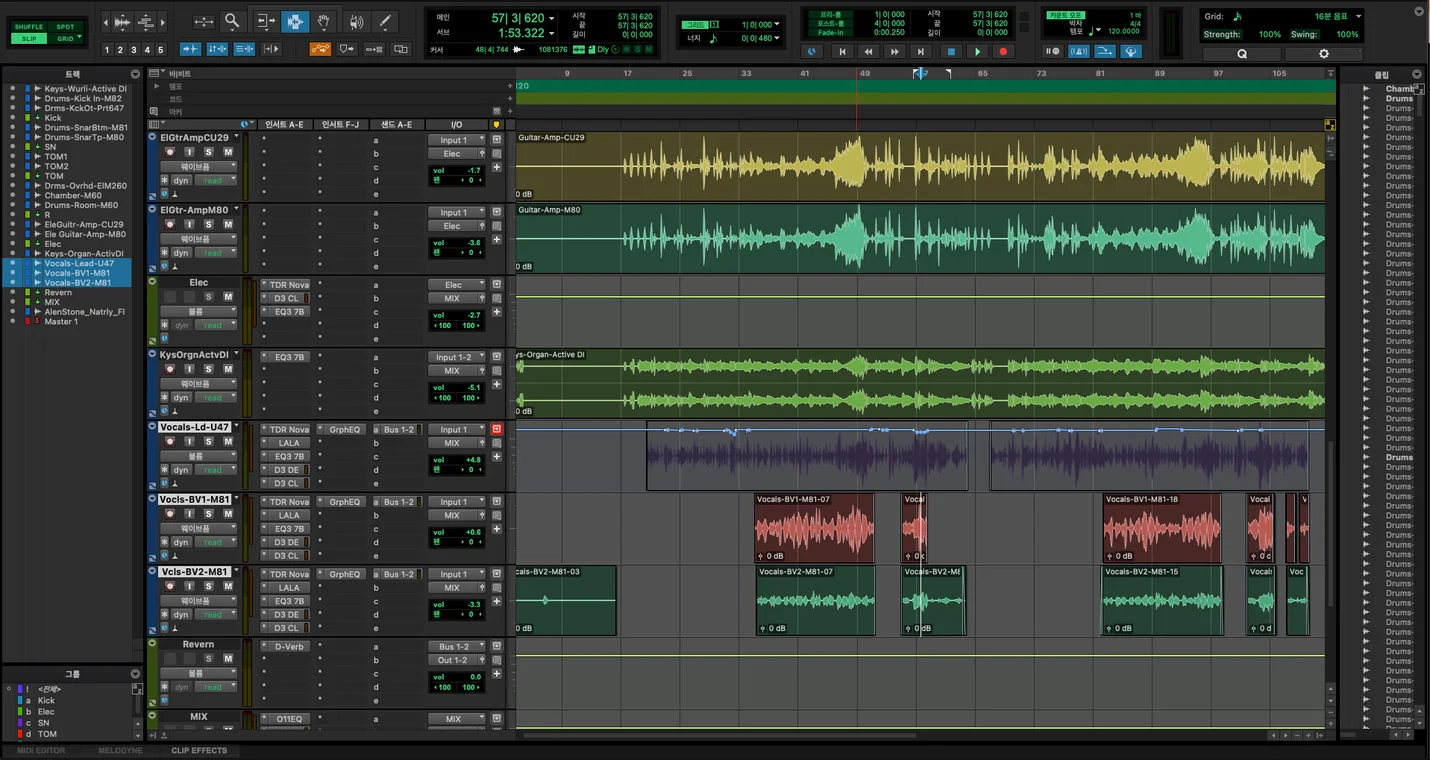The height and width of the screenshot is (760, 1430).
Task: Toggle the Metronome click icon
Action: pyautogui.click(x=1080, y=51)
